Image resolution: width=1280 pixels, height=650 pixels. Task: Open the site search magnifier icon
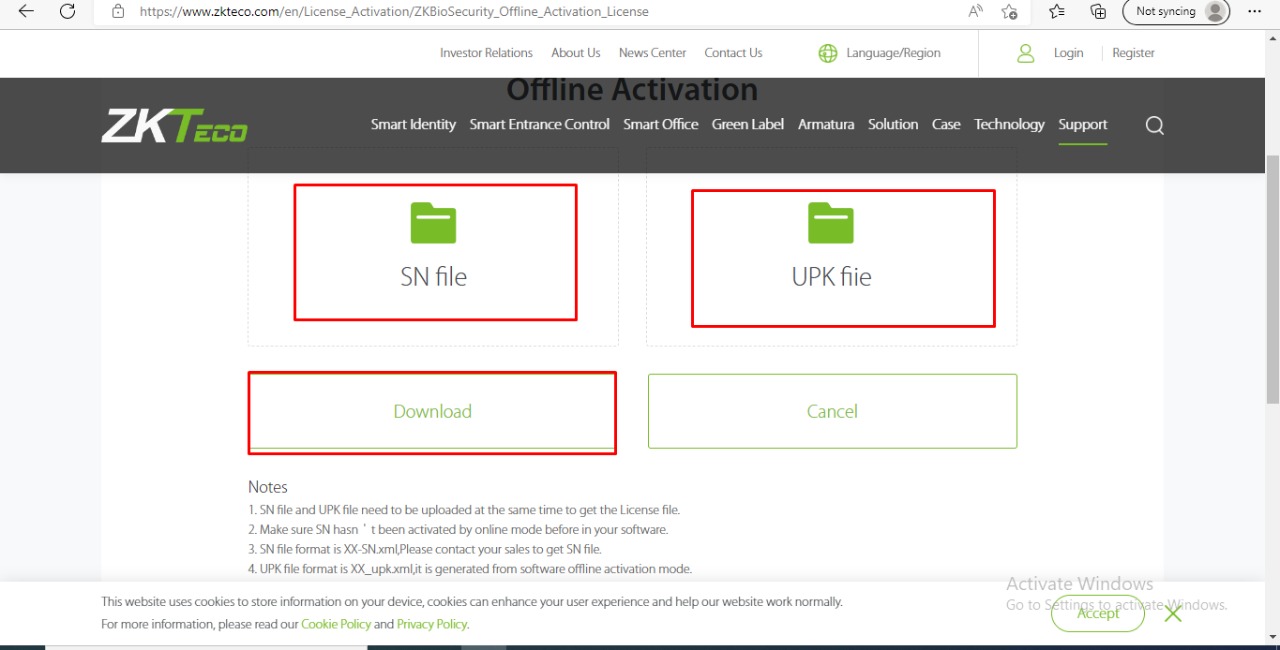pyautogui.click(x=1154, y=125)
